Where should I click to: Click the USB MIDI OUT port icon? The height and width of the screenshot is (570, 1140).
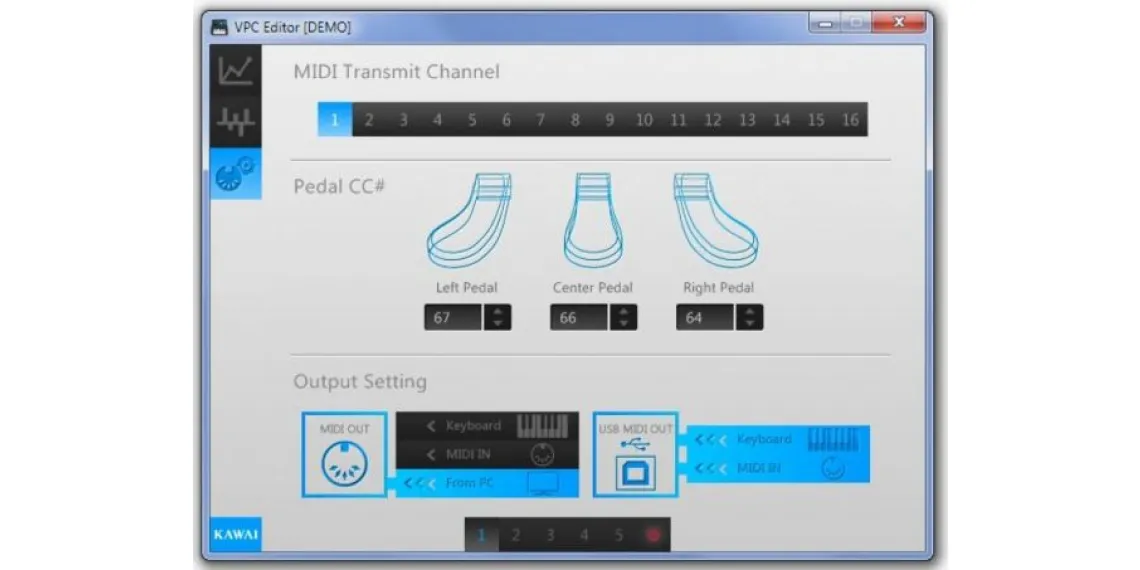tap(635, 462)
